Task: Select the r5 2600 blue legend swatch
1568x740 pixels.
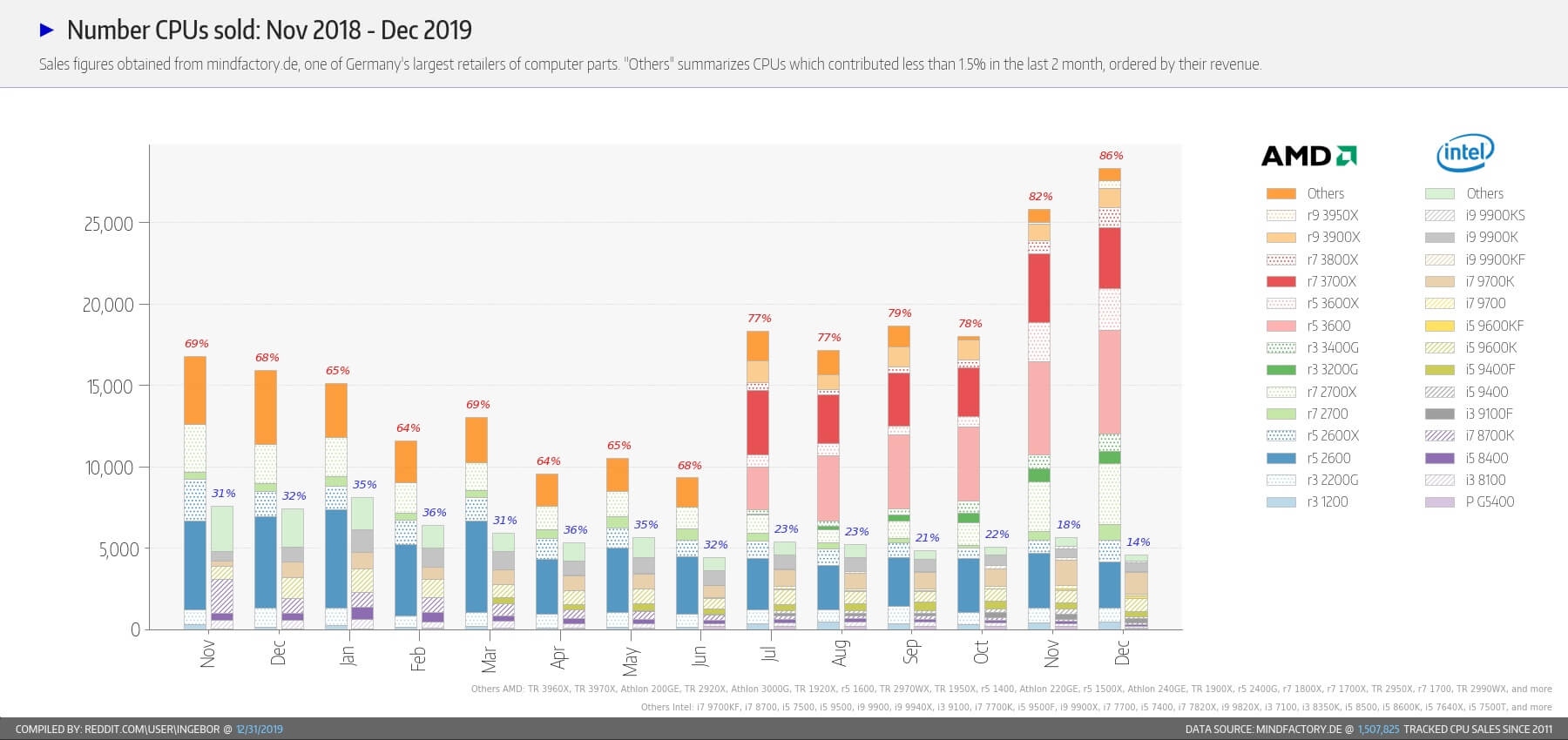Action: [x=1281, y=458]
